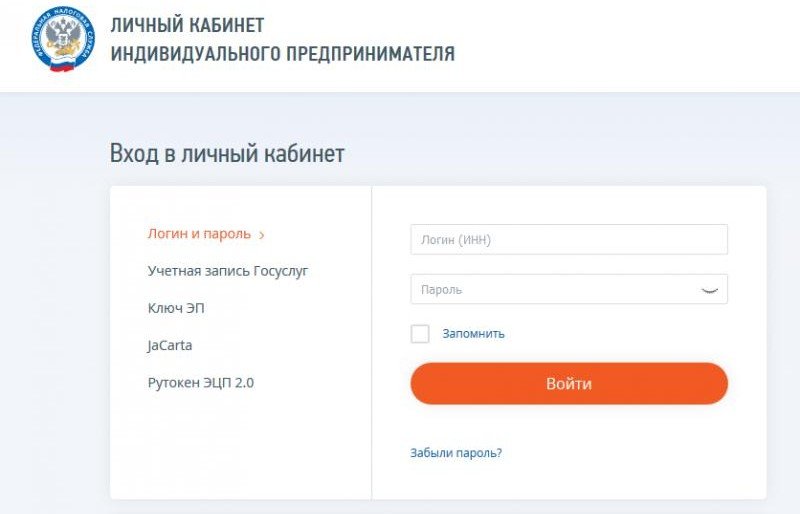Choose Учетная запись Госуслуг login option
The image size is (800, 514).
[227, 271]
